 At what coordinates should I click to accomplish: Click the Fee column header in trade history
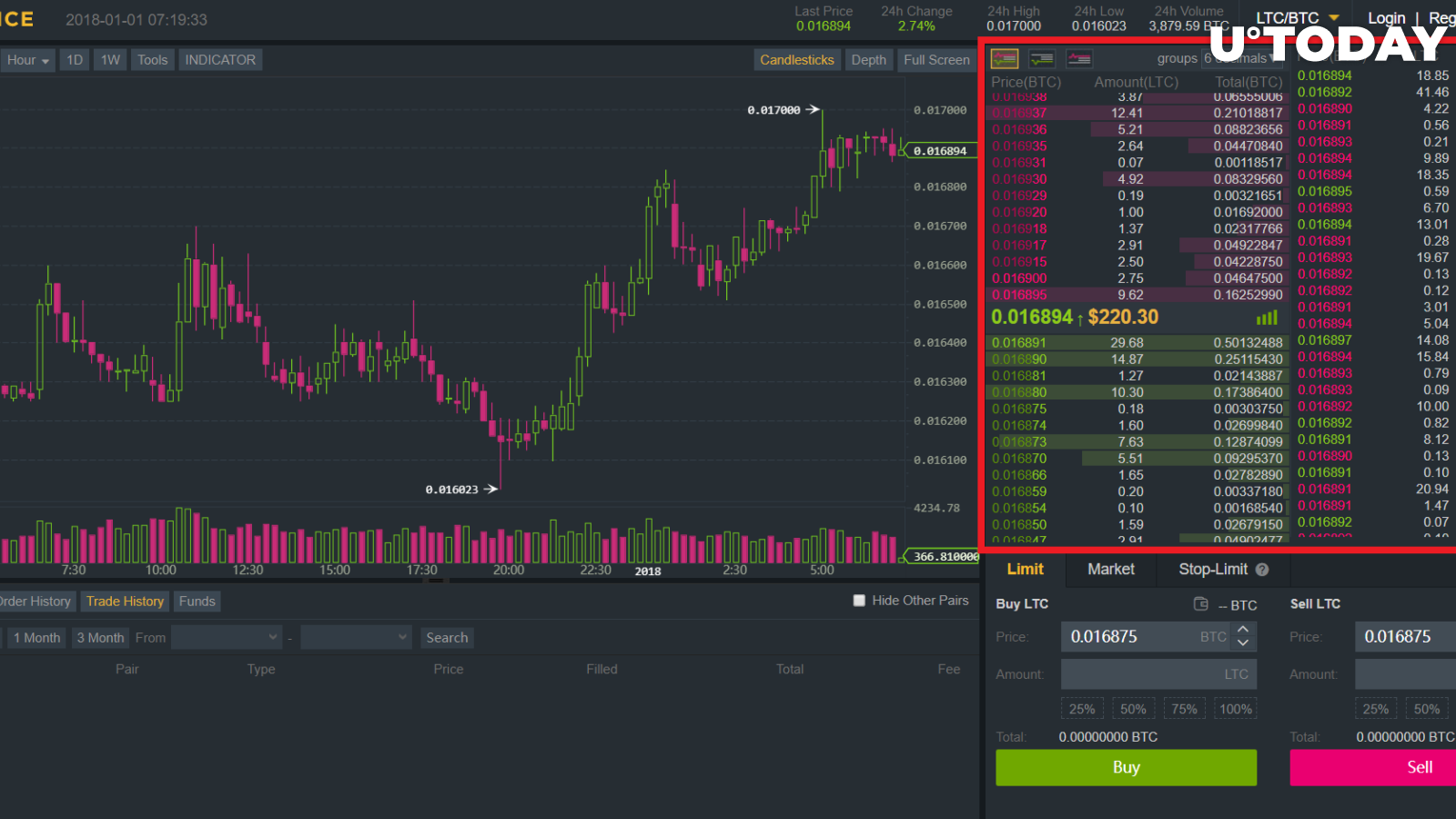pyautogui.click(x=949, y=669)
